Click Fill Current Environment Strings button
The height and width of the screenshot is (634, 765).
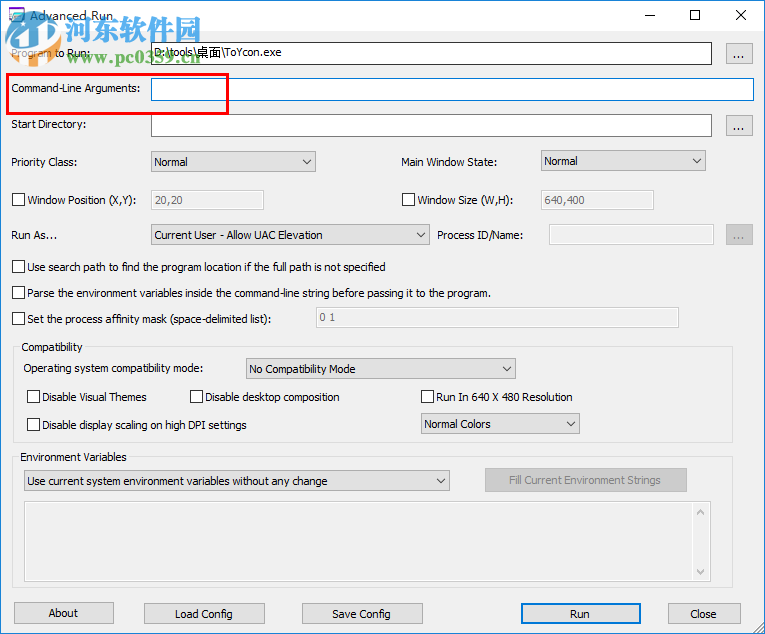585,480
